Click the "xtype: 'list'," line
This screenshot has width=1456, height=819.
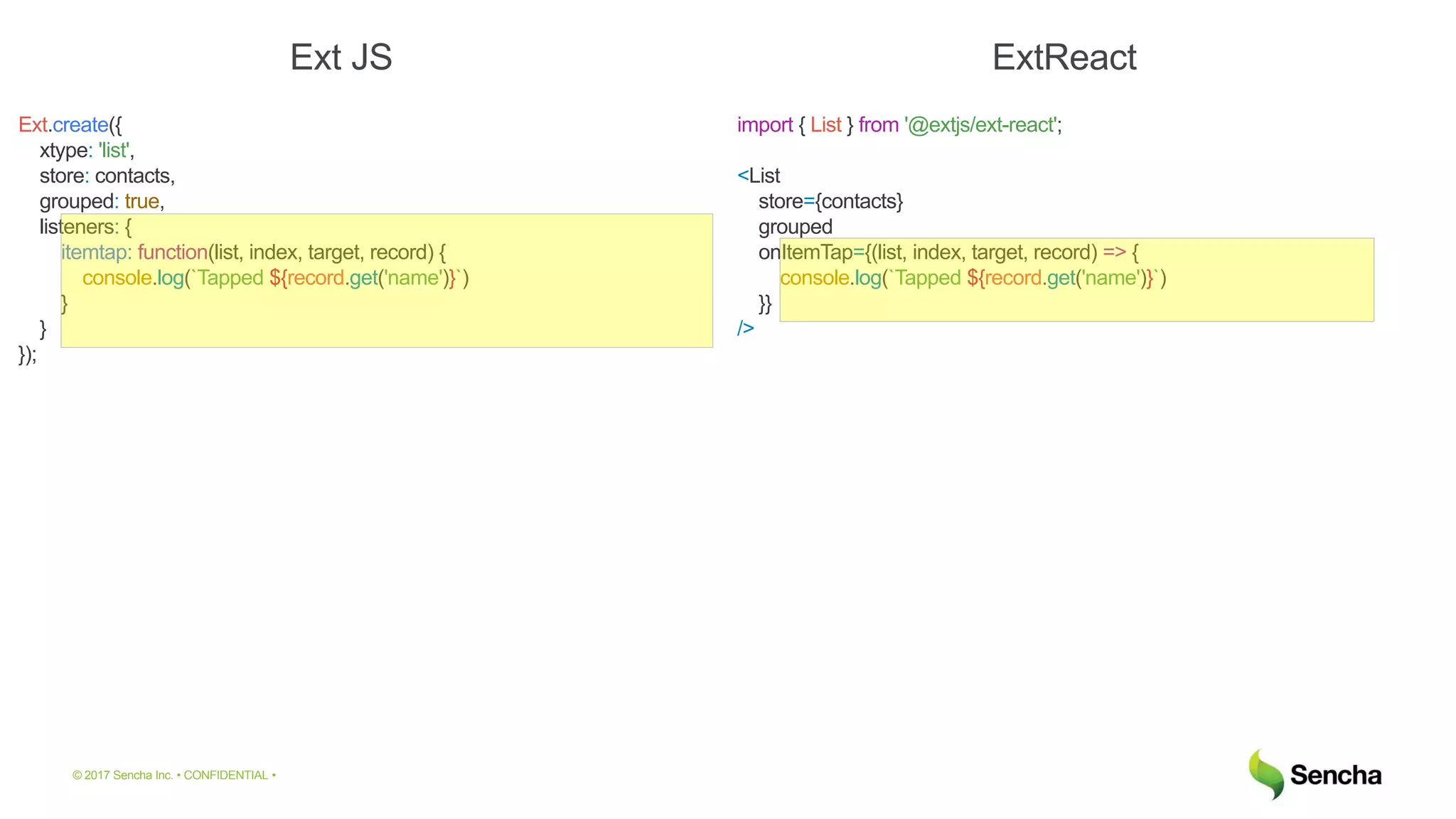(87, 151)
